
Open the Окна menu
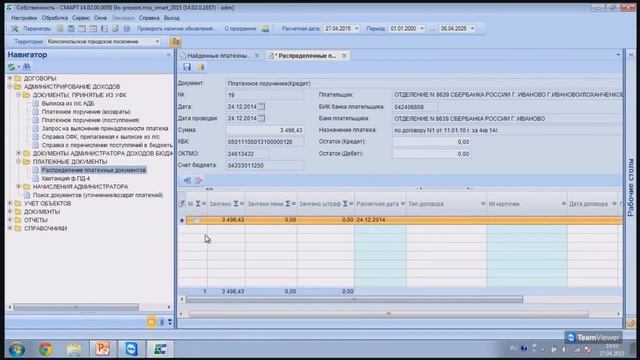(x=100, y=18)
